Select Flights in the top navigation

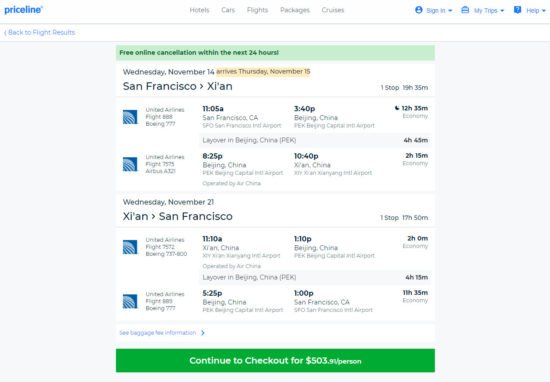(257, 10)
